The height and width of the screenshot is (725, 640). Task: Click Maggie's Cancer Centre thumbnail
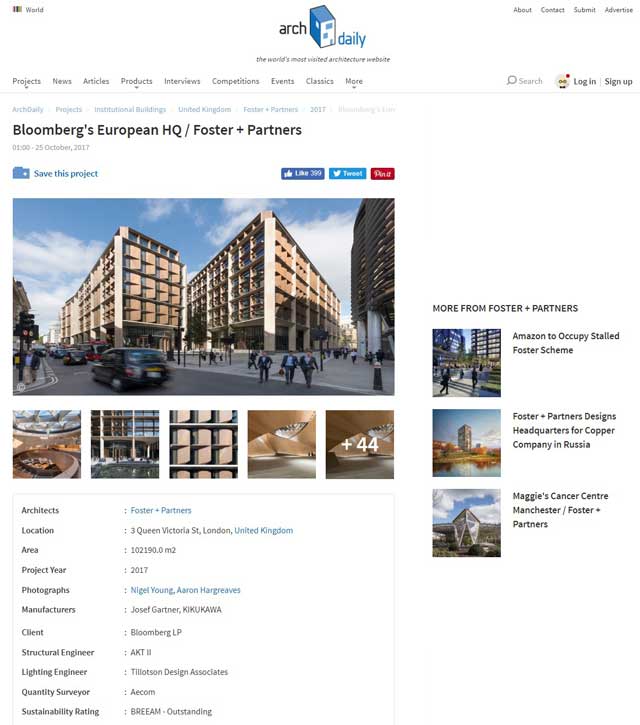(467, 523)
